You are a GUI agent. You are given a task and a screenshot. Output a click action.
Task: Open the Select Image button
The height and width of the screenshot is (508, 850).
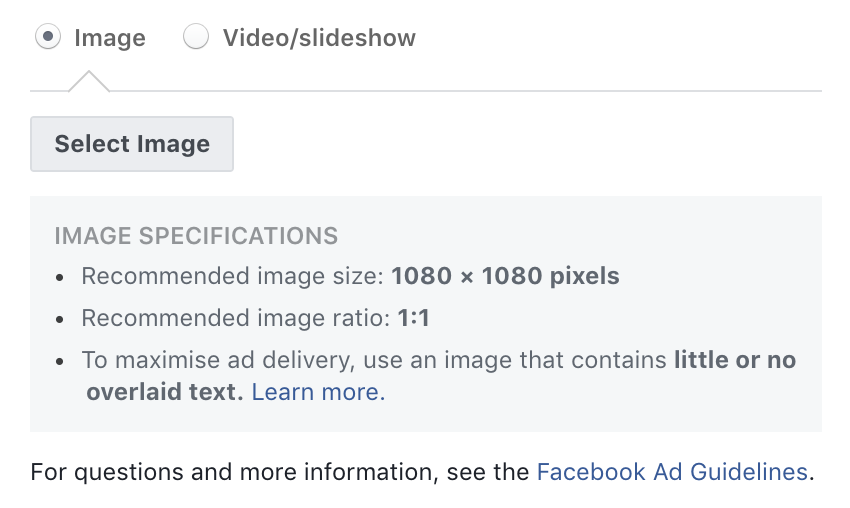tap(132, 144)
